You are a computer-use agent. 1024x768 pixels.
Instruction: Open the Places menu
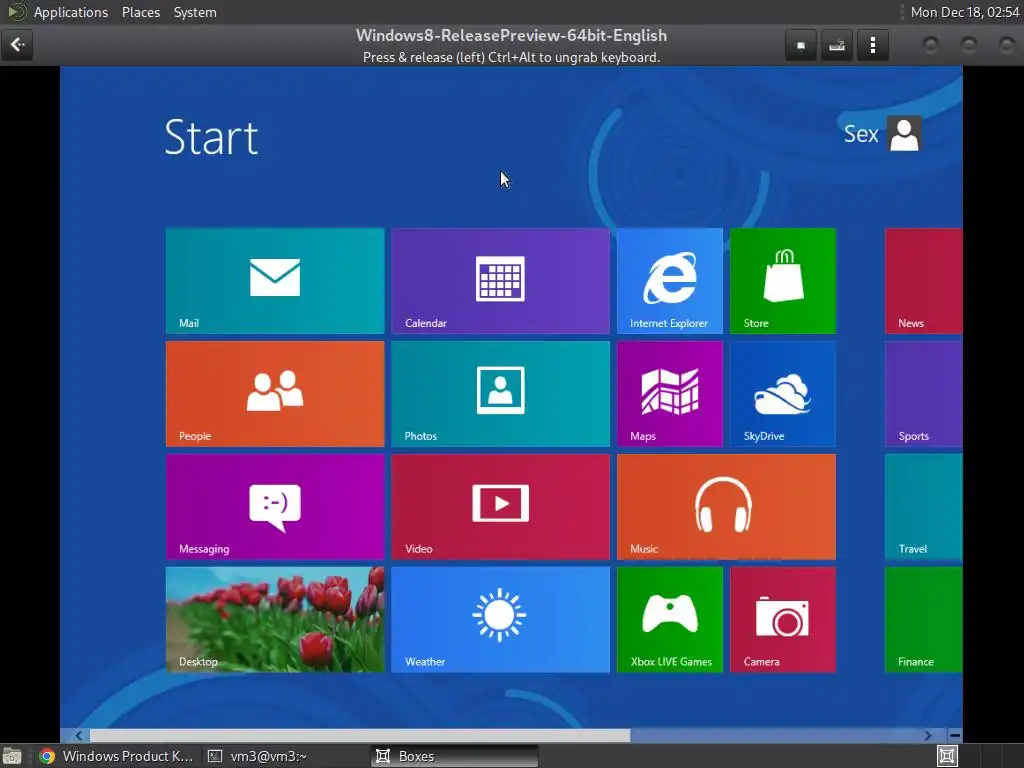point(141,12)
